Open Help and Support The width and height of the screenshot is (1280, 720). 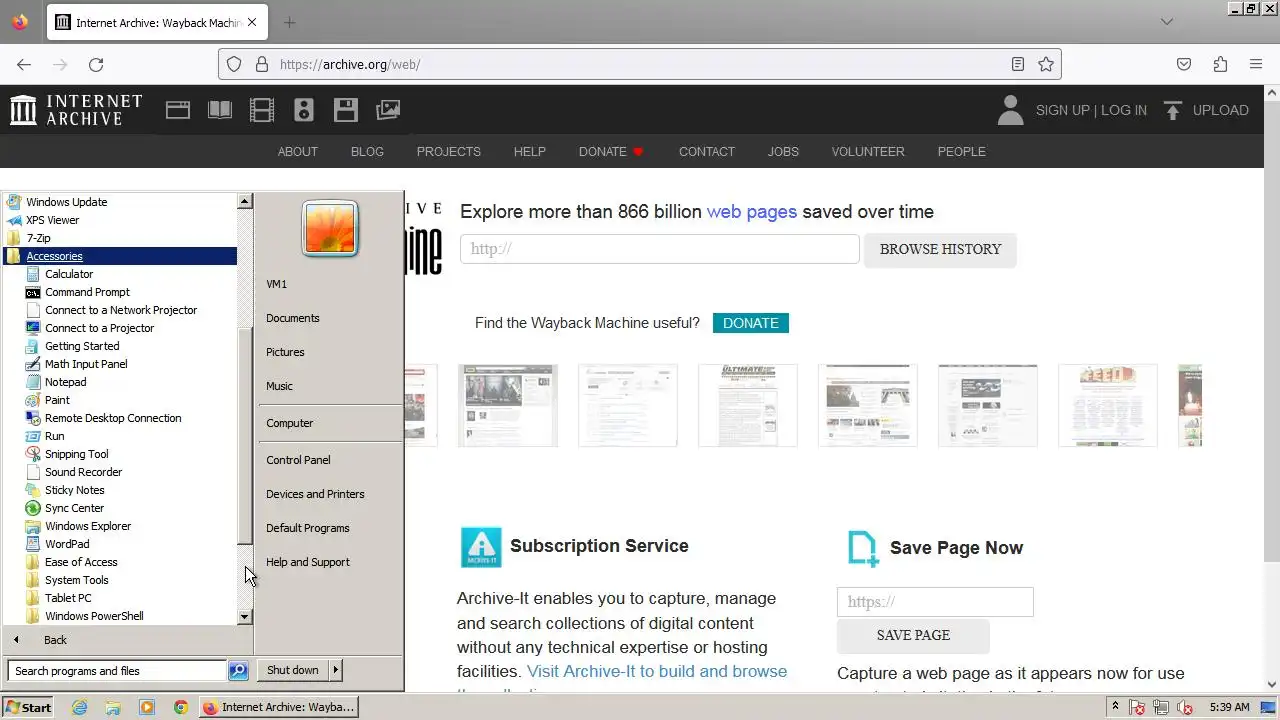[x=308, y=562]
